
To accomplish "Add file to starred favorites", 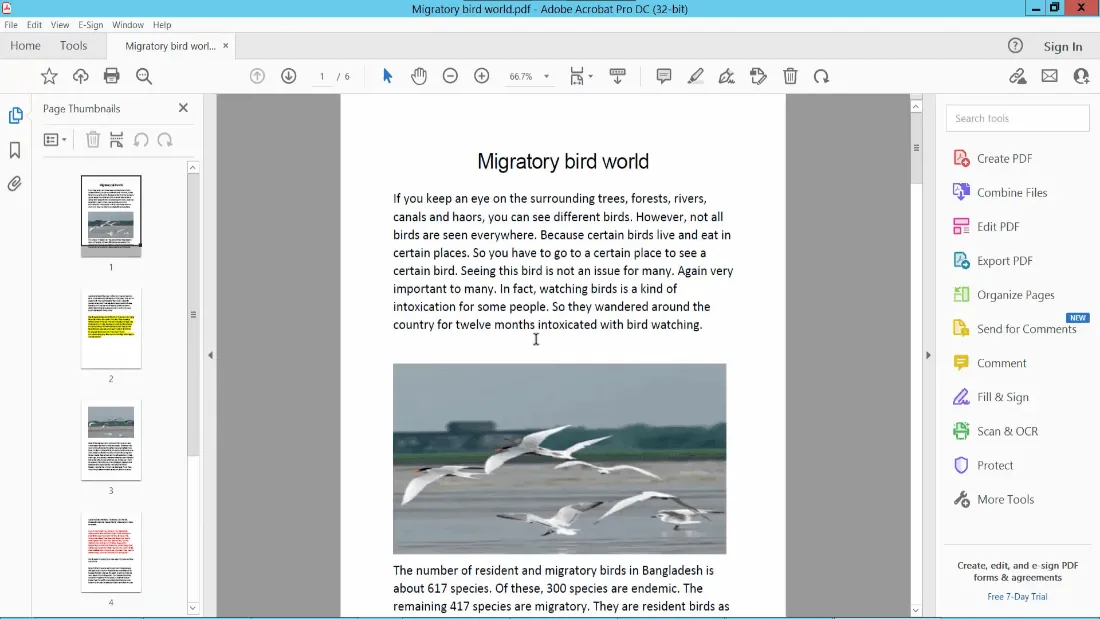I will click(49, 76).
